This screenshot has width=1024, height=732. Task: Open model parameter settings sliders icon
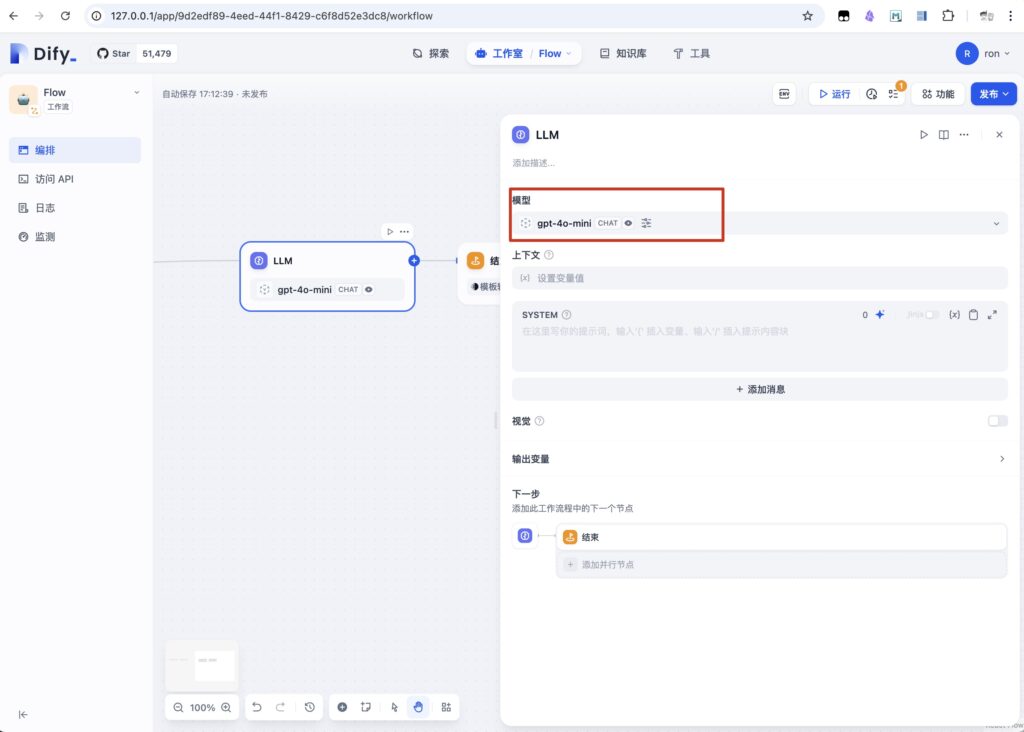tap(646, 223)
